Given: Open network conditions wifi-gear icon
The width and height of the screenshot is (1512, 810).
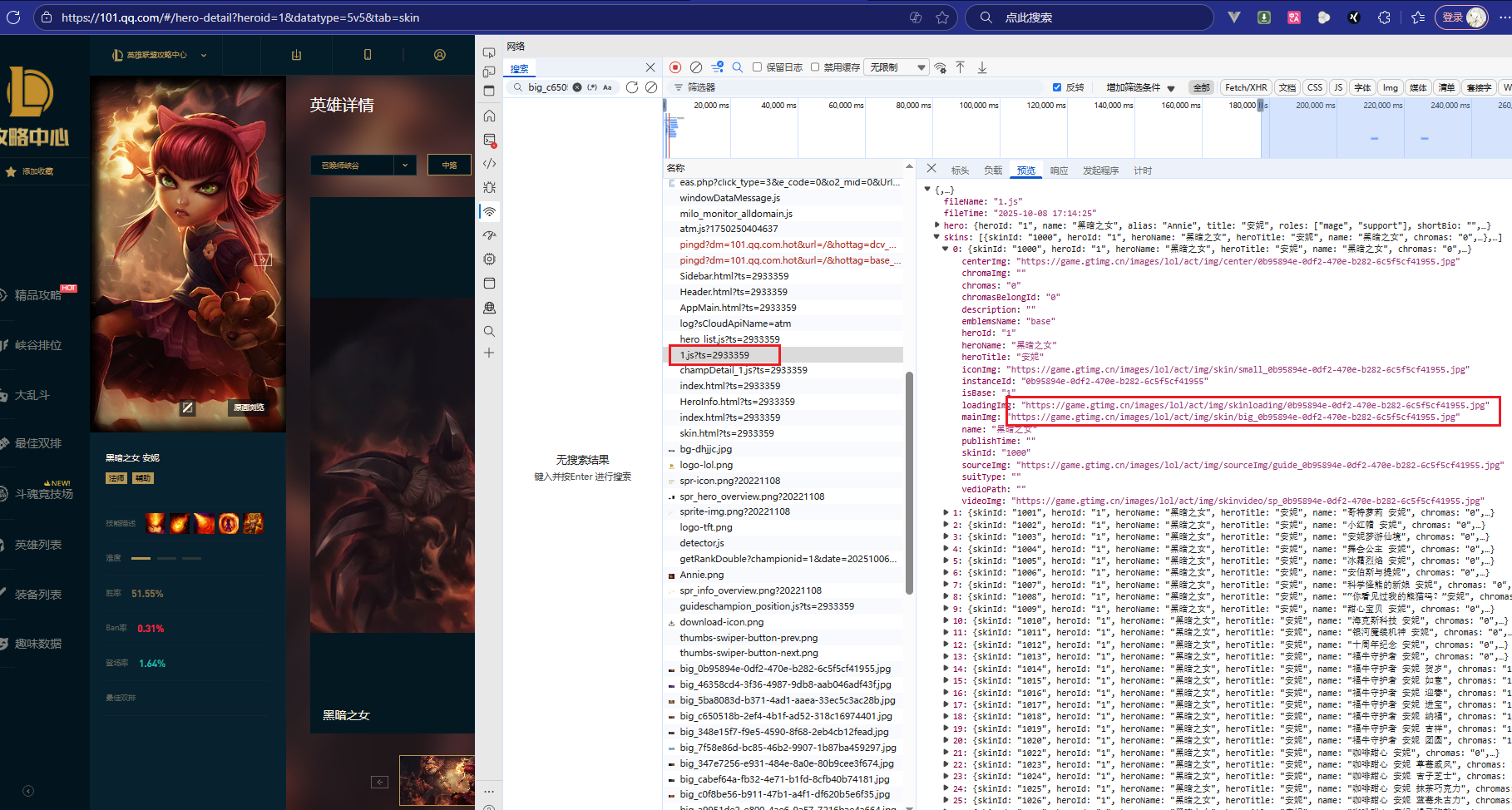Looking at the screenshot, I should (940, 67).
